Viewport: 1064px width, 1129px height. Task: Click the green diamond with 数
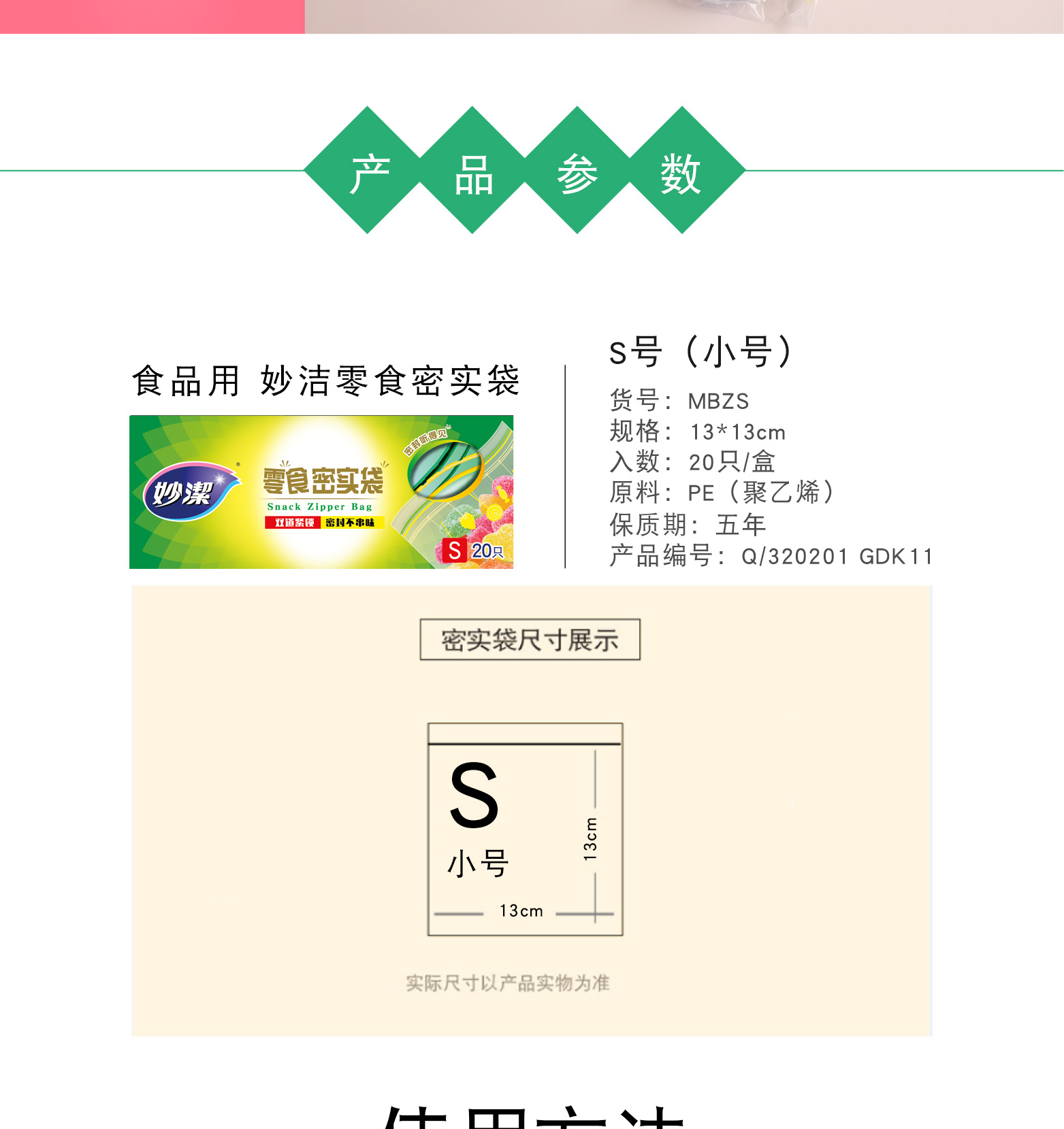tap(682, 171)
